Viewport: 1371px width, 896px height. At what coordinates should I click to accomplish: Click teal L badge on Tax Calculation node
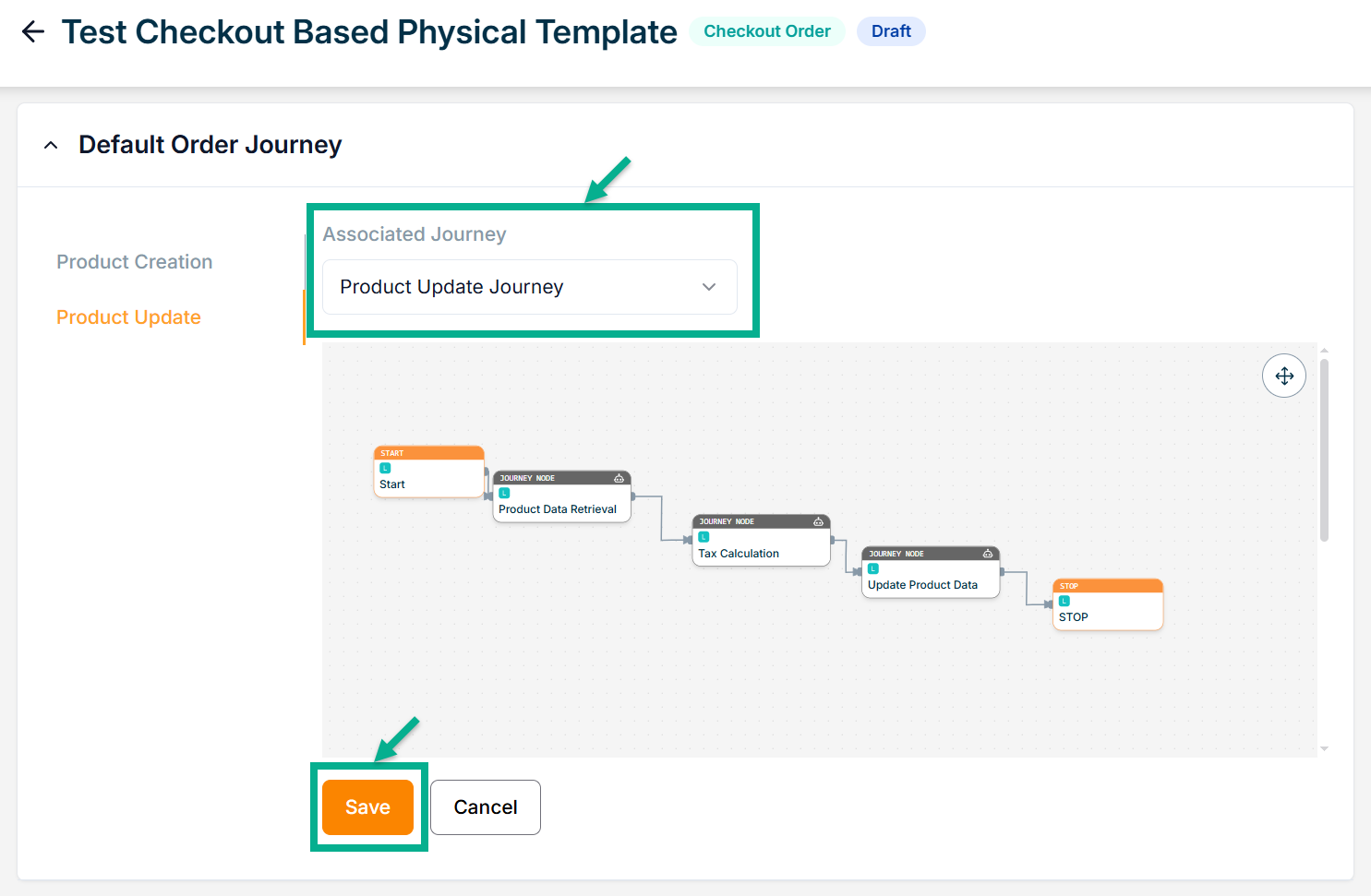tap(704, 537)
